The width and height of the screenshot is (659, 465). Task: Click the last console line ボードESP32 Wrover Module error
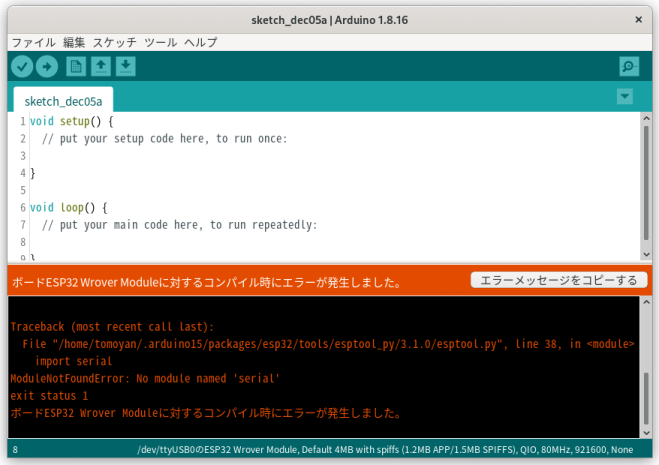pyautogui.click(x=206, y=413)
